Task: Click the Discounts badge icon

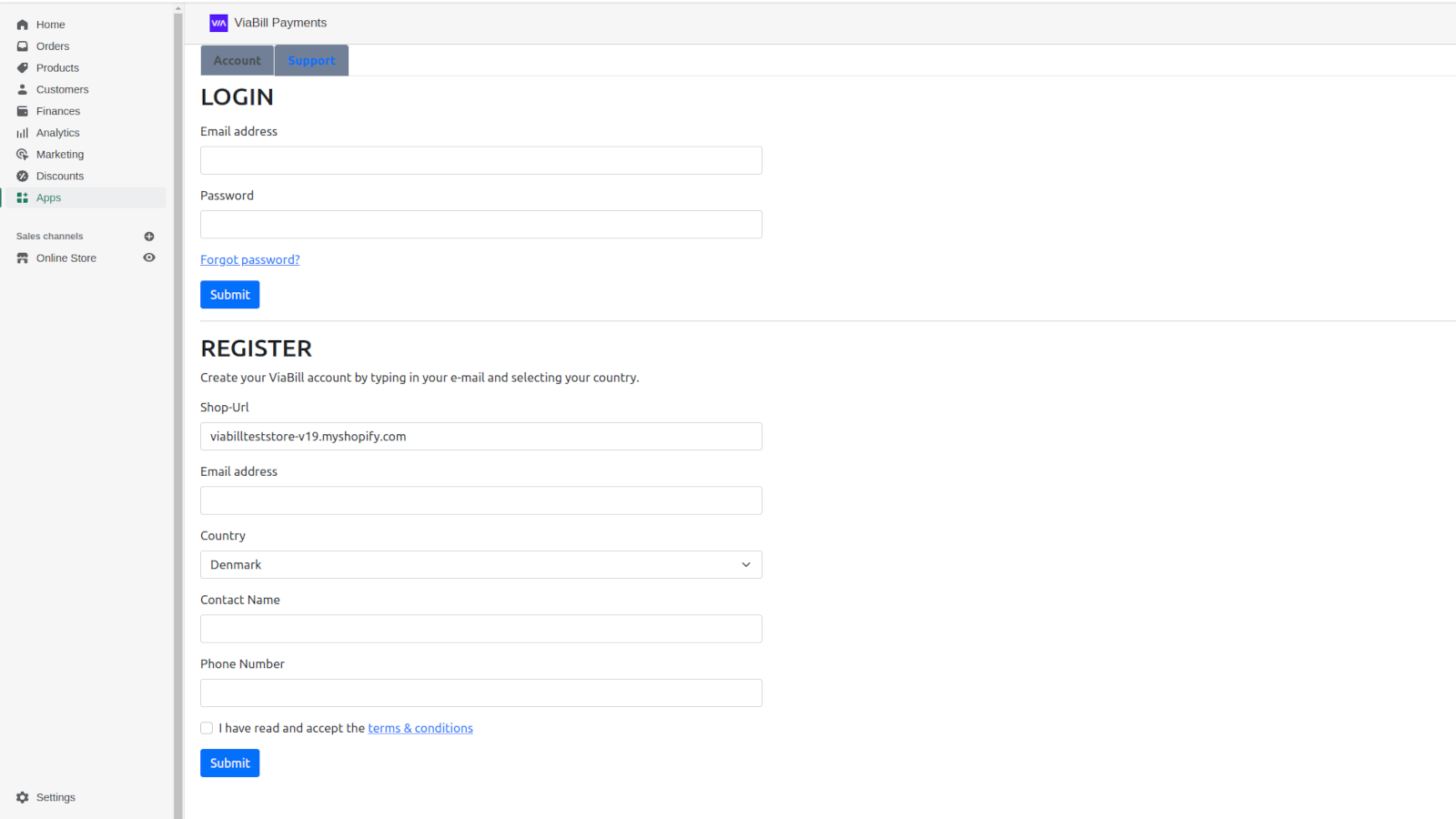Action: pos(23,177)
